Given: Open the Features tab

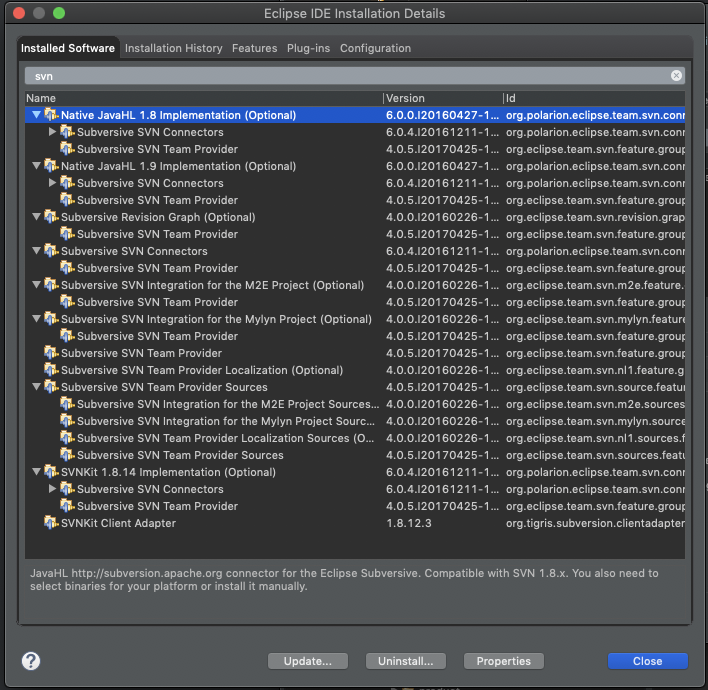Looking at the screenshot, I should (255, 48).
